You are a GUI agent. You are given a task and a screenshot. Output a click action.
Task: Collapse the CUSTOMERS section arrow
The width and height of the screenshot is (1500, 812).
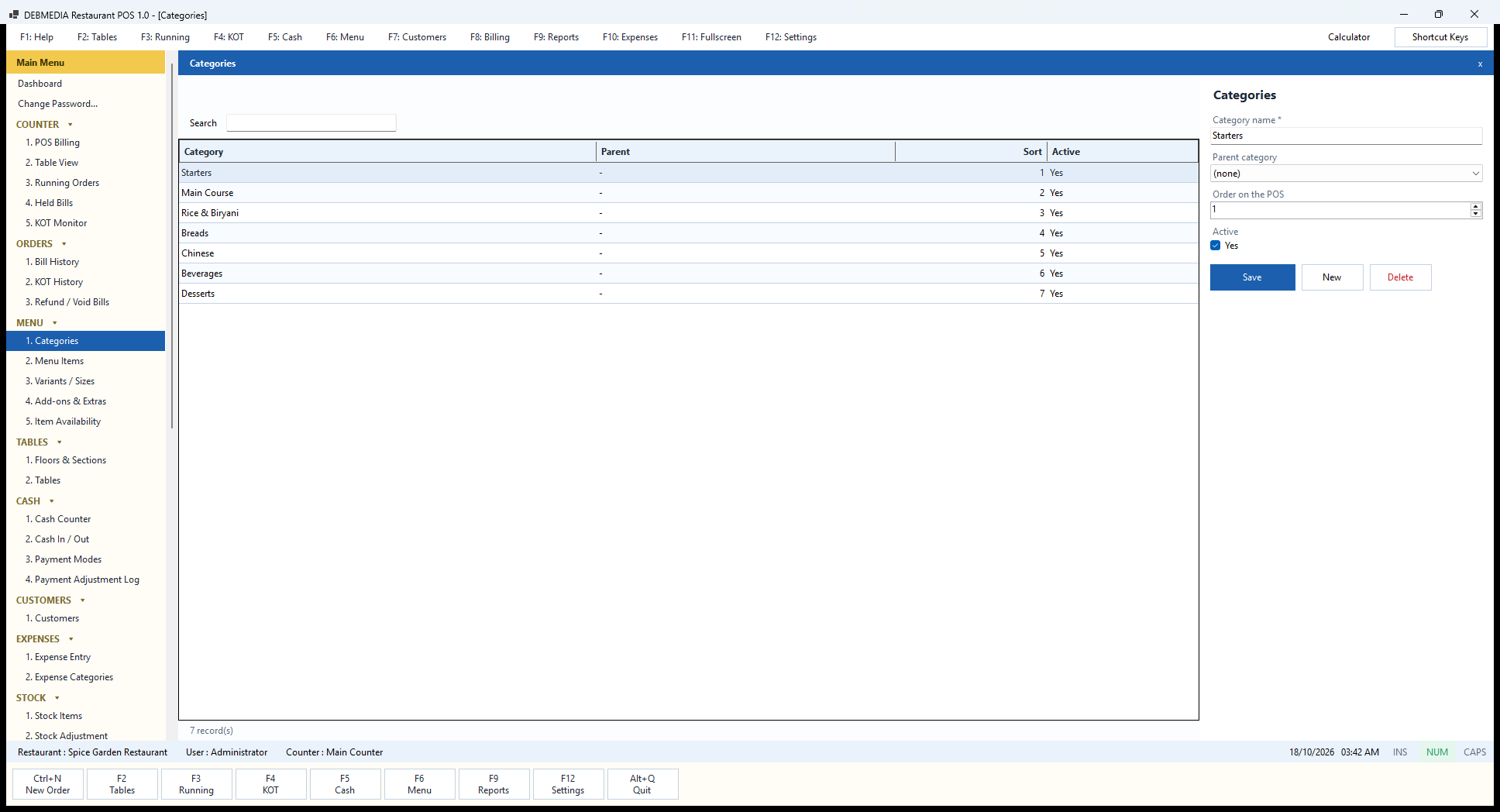point(83,600)
